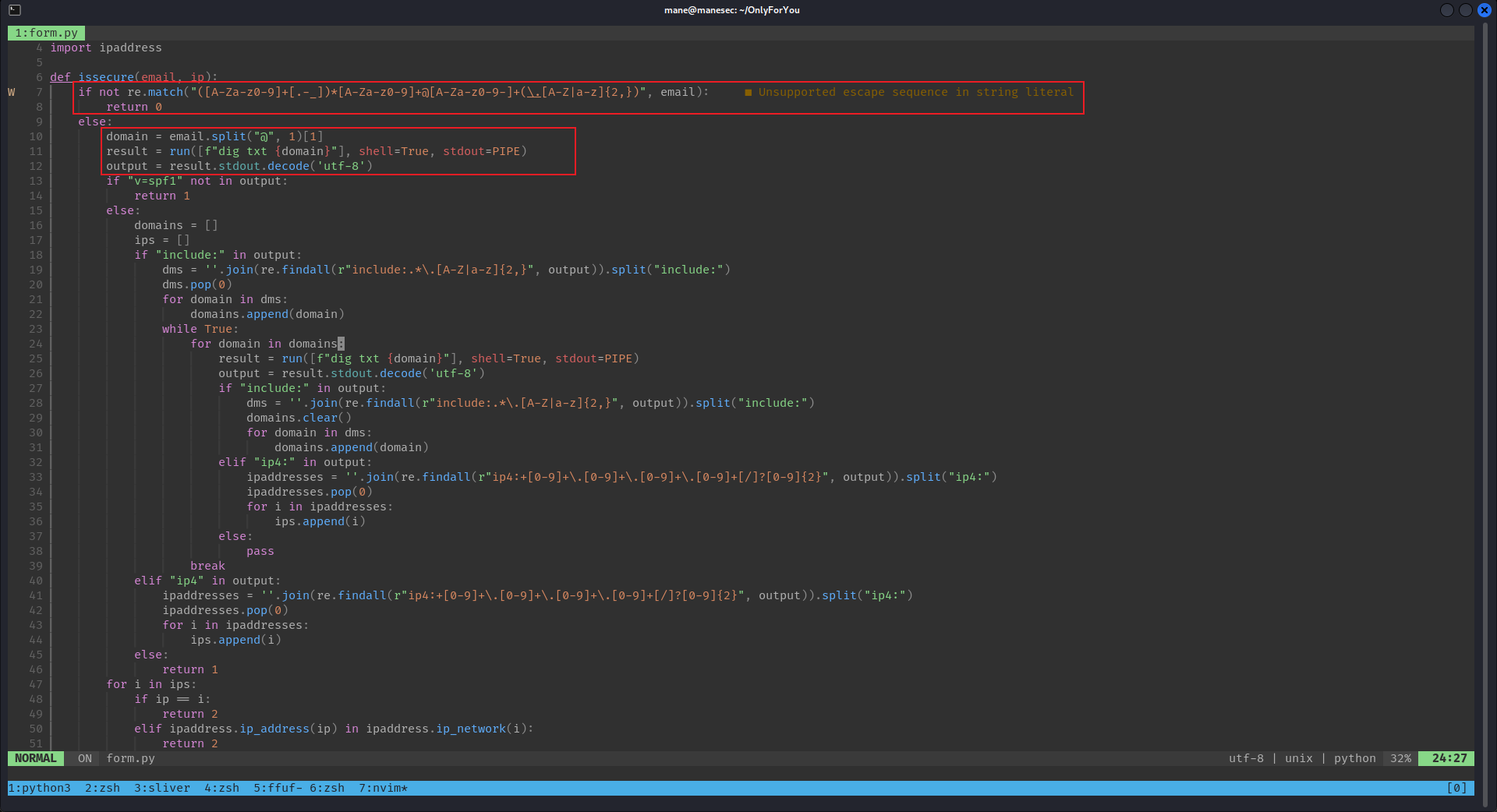Viewport: 1497px width, 812px height.
Task: Switch to tmux window 4:zsh
Action: pyautogui.click(x=221, y=788)
